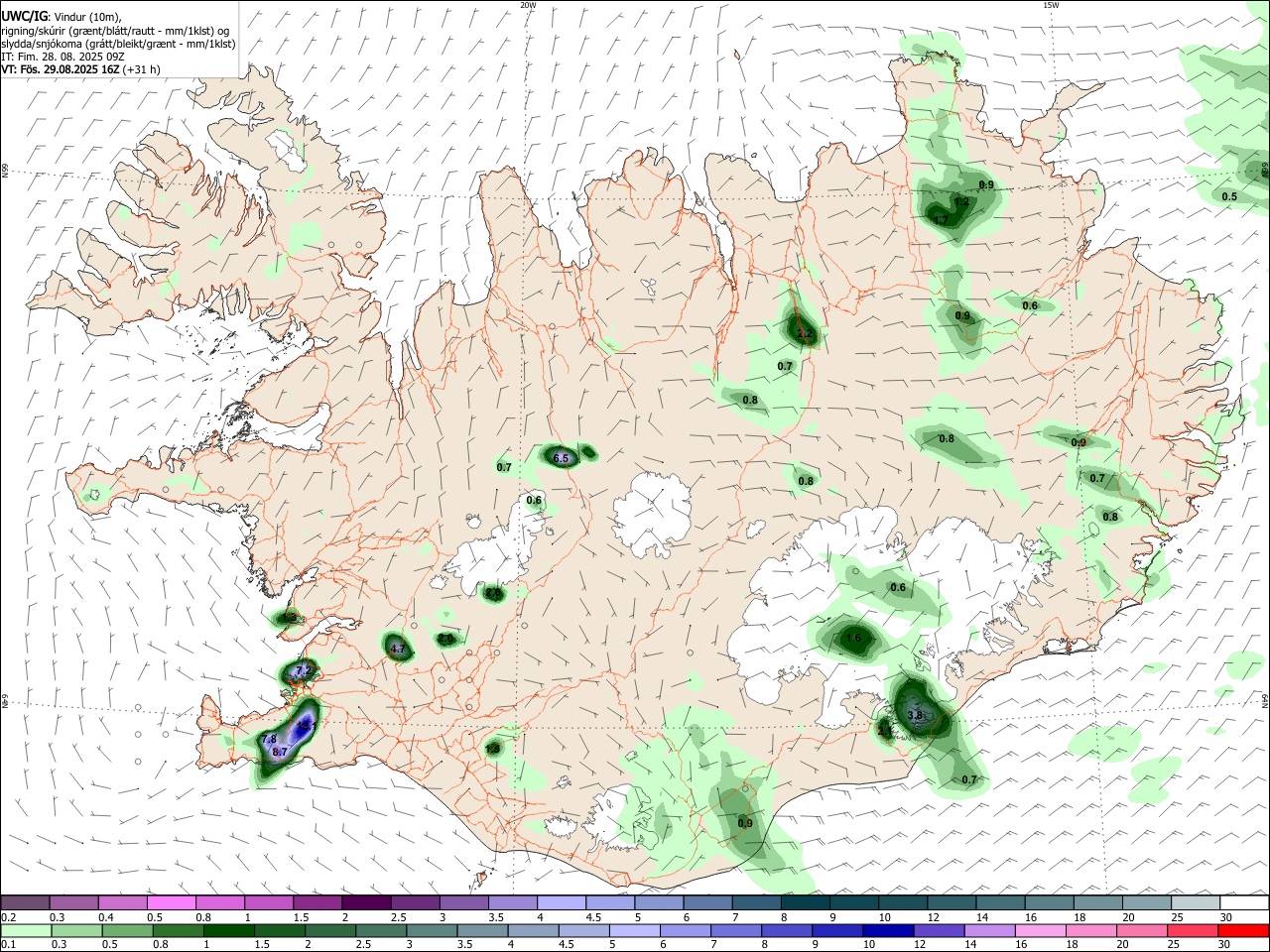Click the 8.7 value in the blue rain cell
The image size is (1270, 952).
(280, 753)
